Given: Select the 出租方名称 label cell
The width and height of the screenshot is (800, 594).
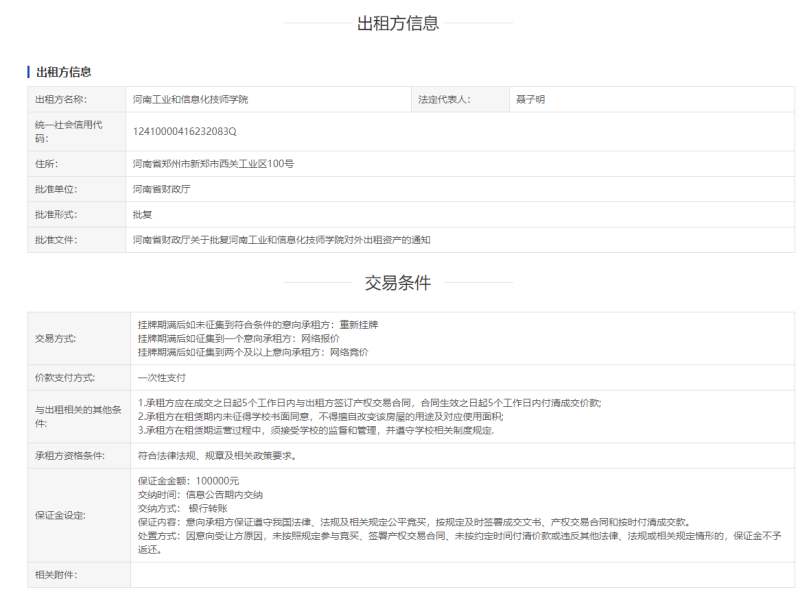Looking at the screenshot, I should pyautogui.click(x=77, y=100).
